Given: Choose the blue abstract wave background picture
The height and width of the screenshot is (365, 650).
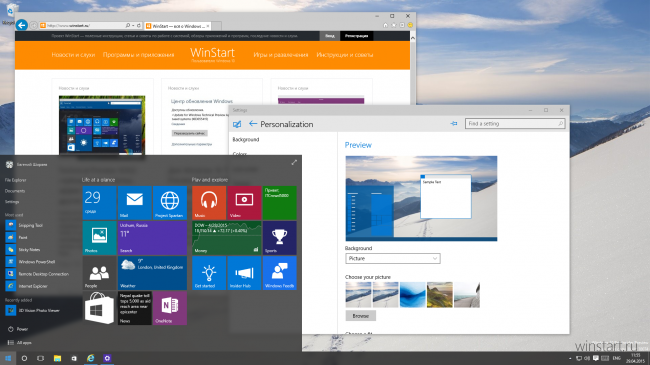Looking at the screenshot, I should pos(412,294).
